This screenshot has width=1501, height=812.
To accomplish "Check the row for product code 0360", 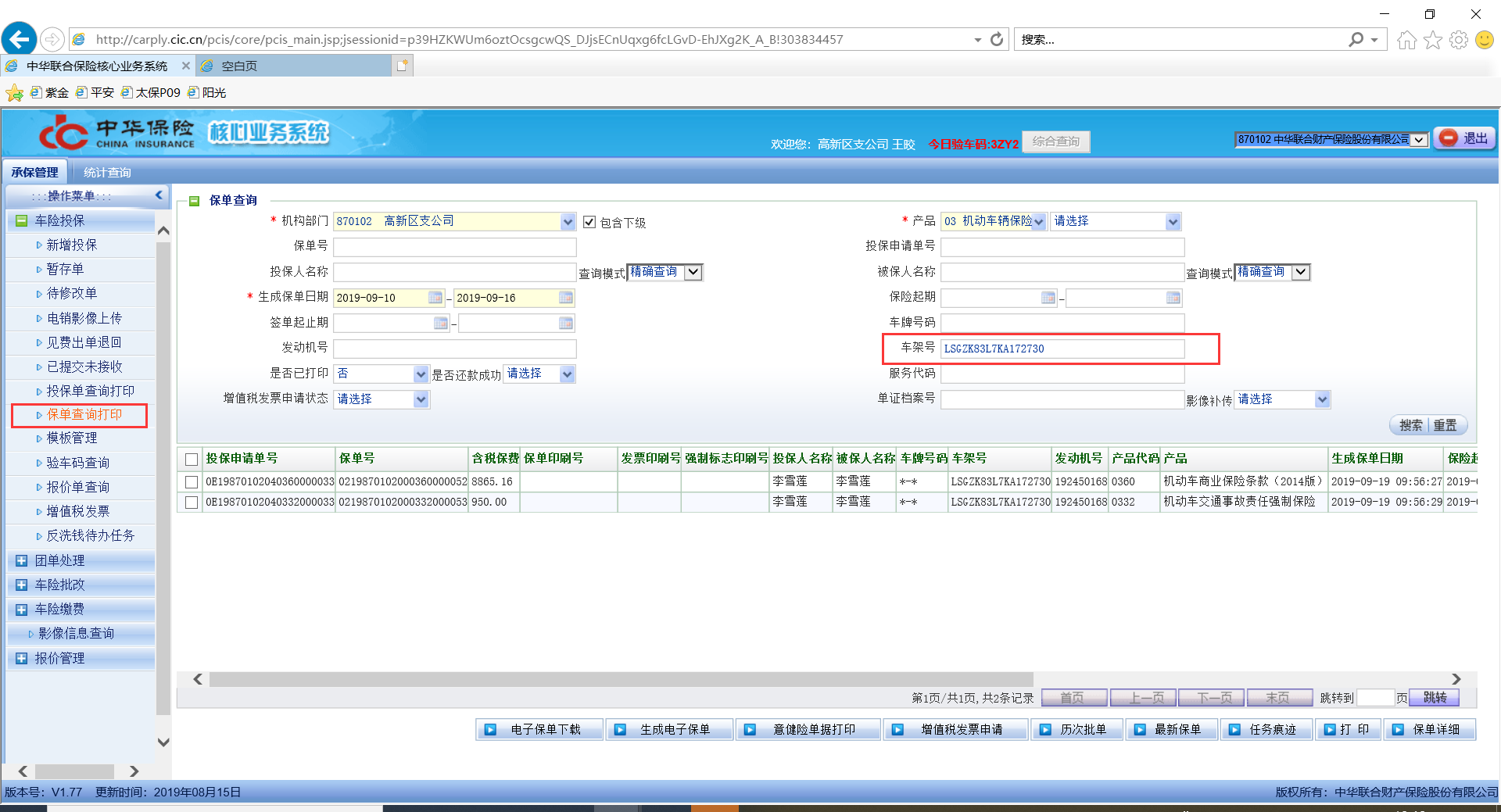I will pos(192,482).
